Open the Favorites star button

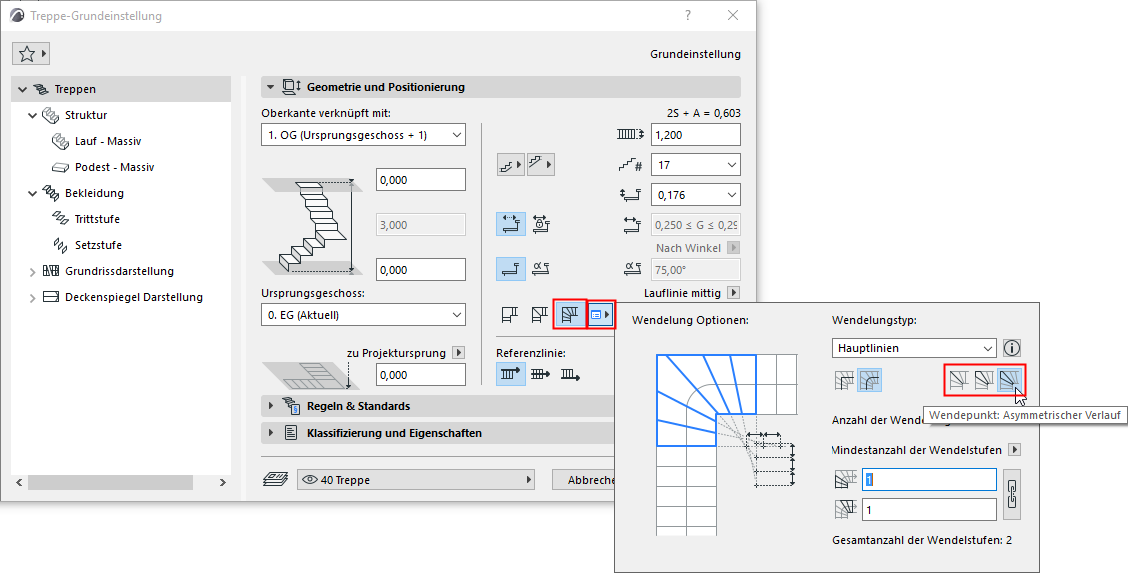(31, 53)
